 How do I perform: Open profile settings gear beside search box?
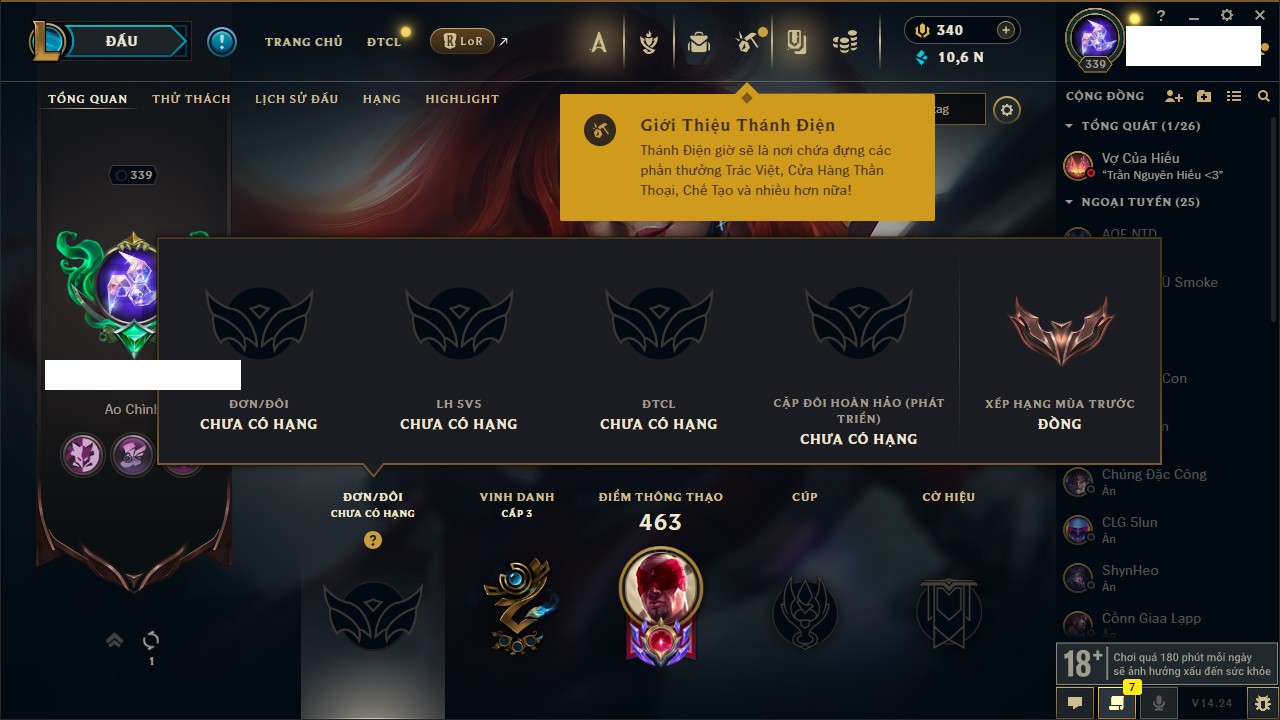[1007, 110]
